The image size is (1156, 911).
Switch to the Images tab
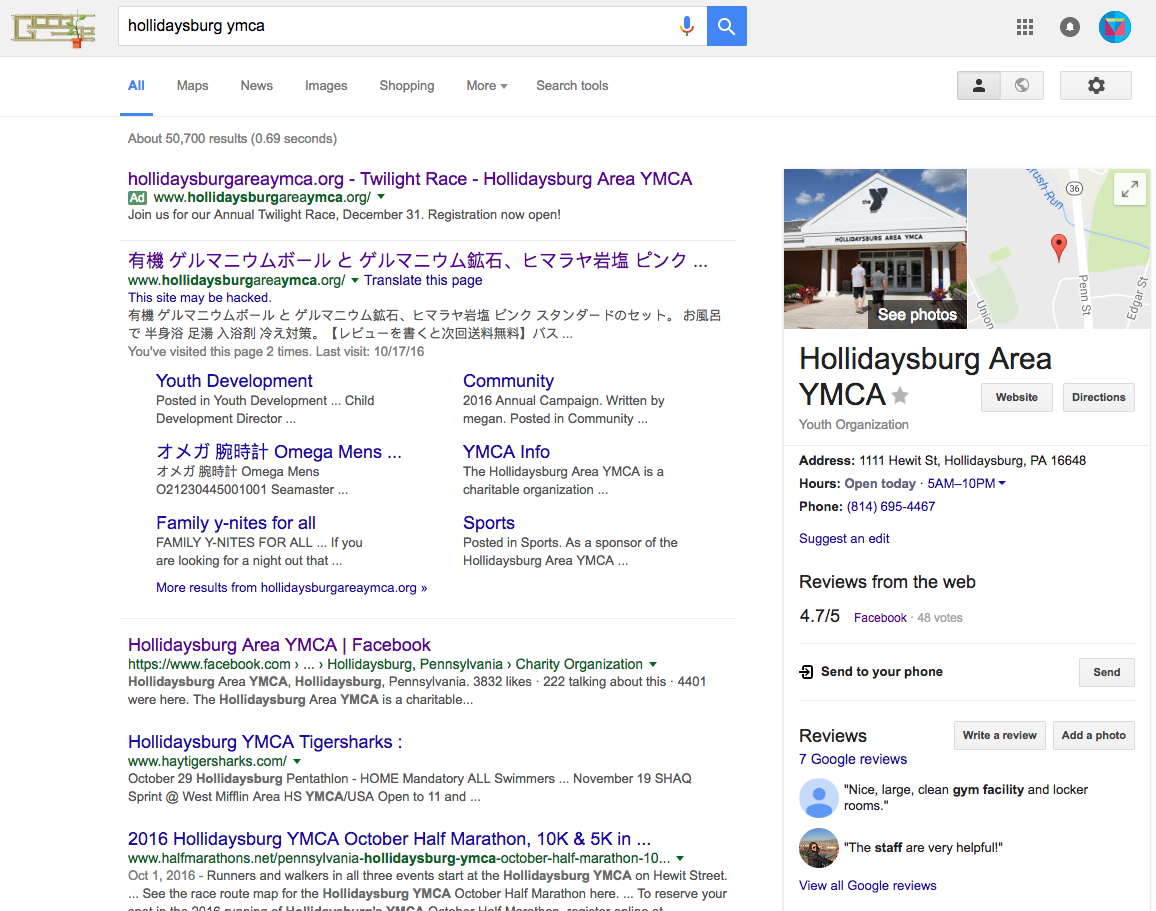click(326, 86)
